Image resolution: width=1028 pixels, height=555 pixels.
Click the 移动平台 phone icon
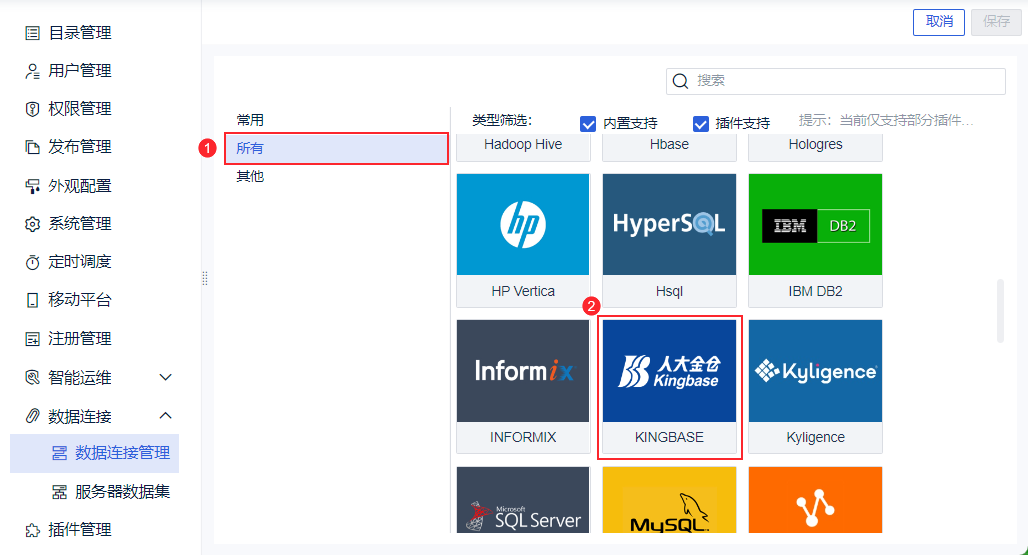[32, 300]
